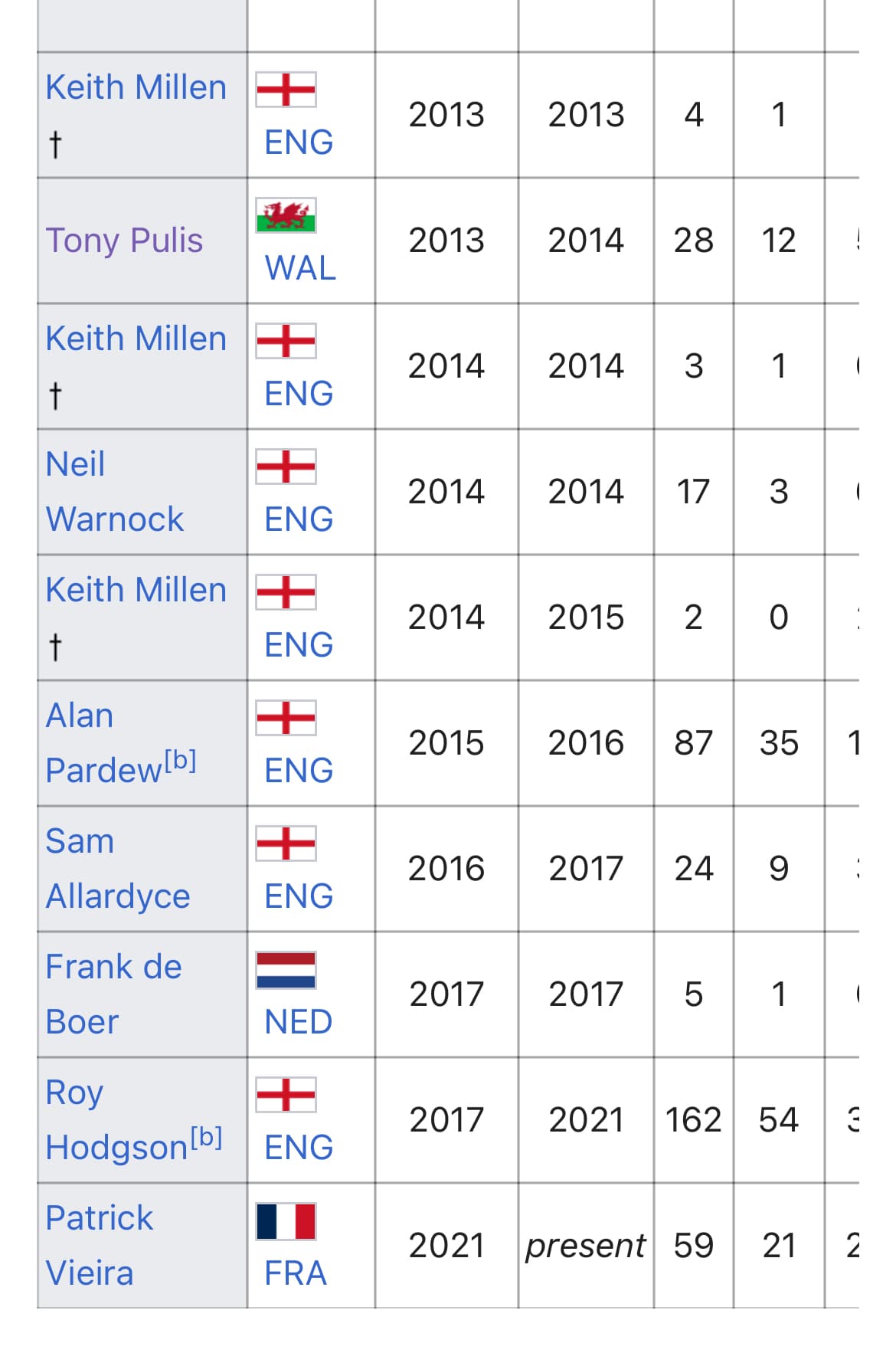Click England flag in Sam Allardyce row
This screenshot has width=896, height=1353.
click(286, 844)
